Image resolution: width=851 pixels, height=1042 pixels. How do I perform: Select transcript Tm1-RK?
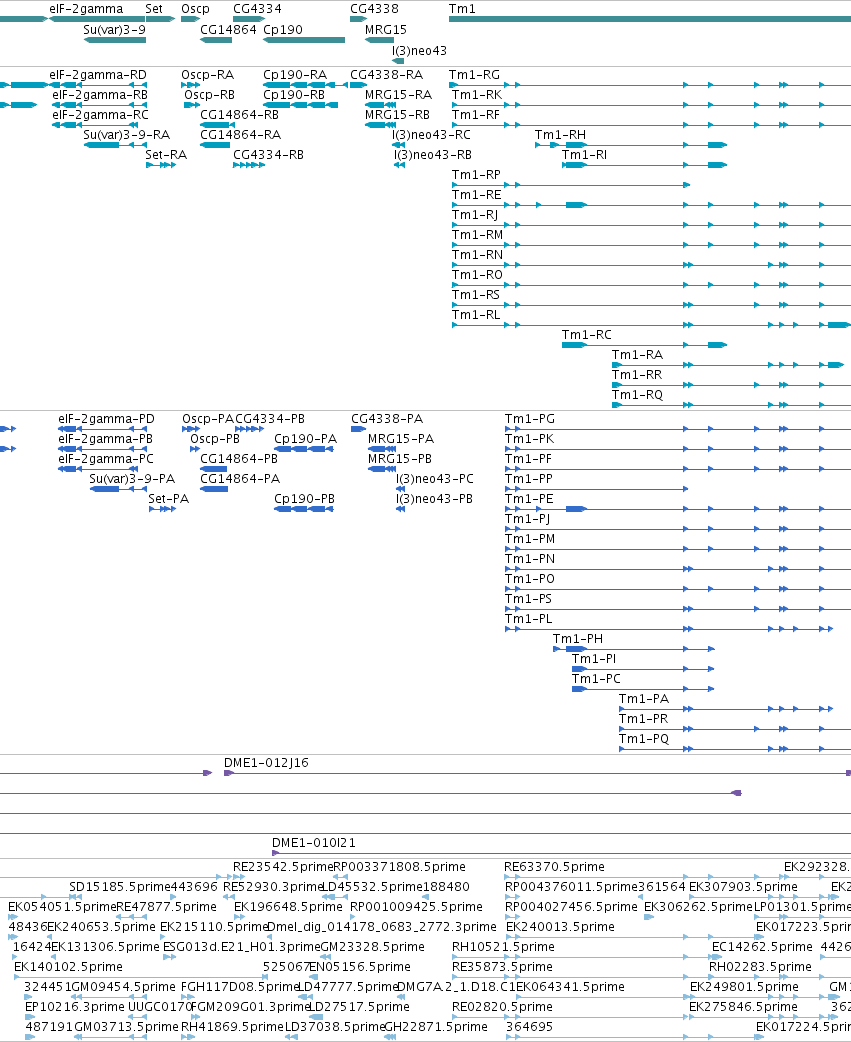click(x=477, y=95)
